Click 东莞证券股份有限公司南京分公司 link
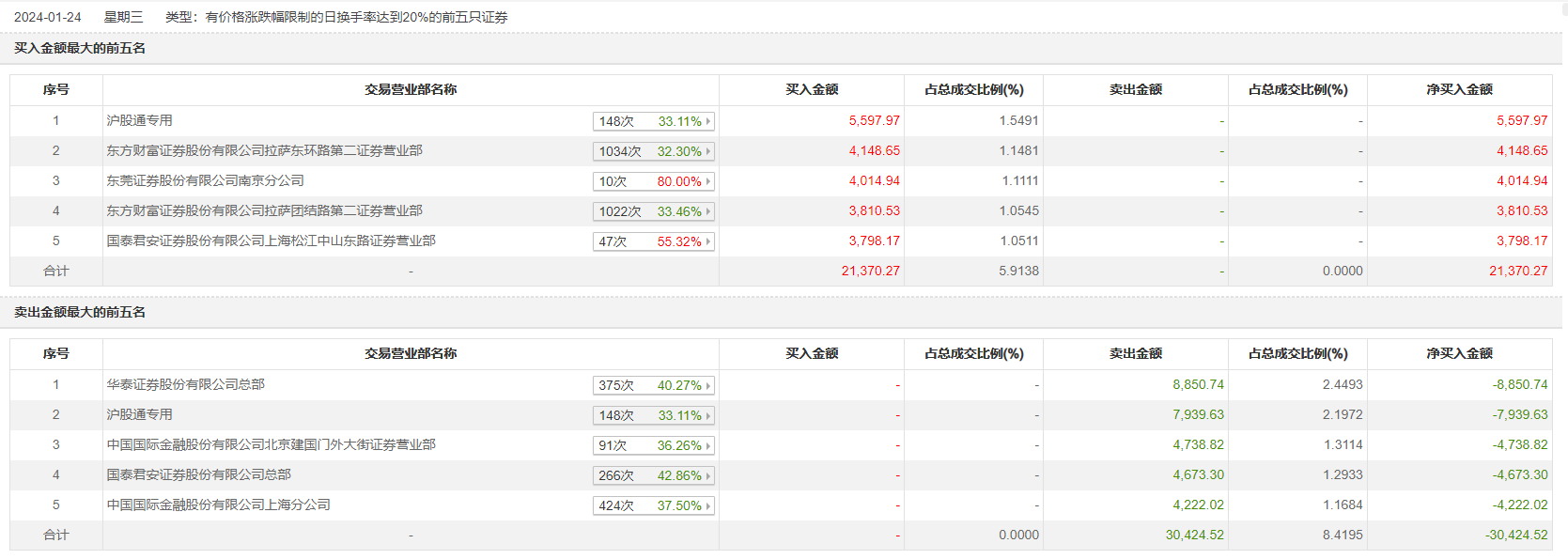This screenshot has height=559, width=1568. (205, 180)
